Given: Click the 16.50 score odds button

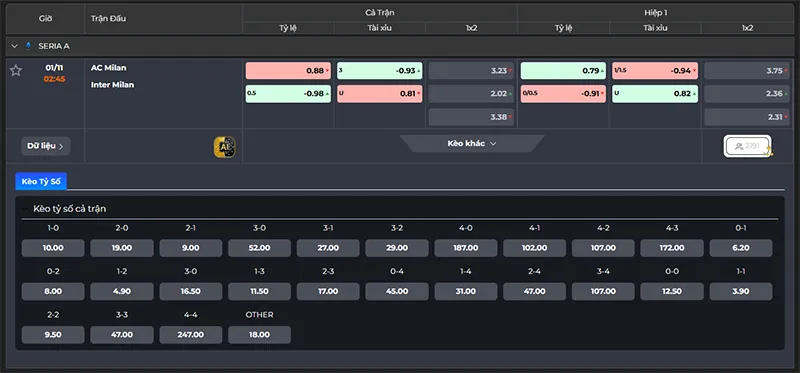Looking at the screenshot, I should click(191, 291).
